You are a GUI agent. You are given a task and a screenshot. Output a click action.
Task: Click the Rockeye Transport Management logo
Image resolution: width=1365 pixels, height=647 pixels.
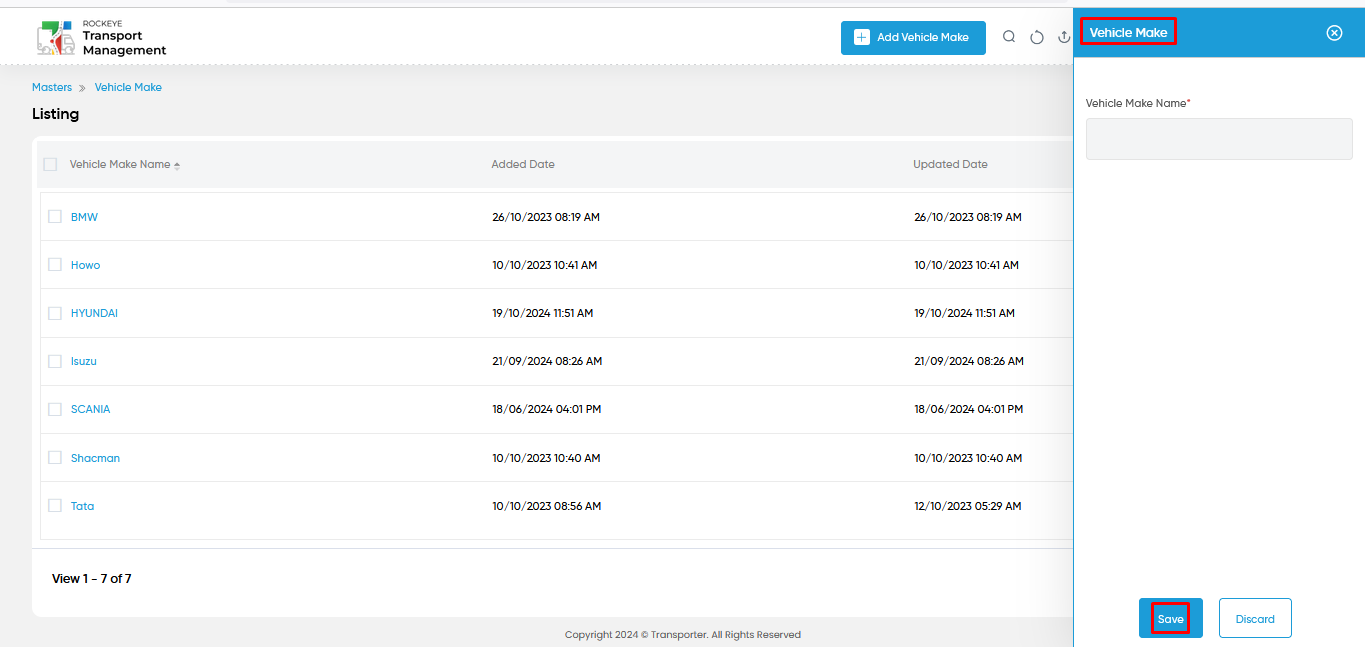point(101,38)
